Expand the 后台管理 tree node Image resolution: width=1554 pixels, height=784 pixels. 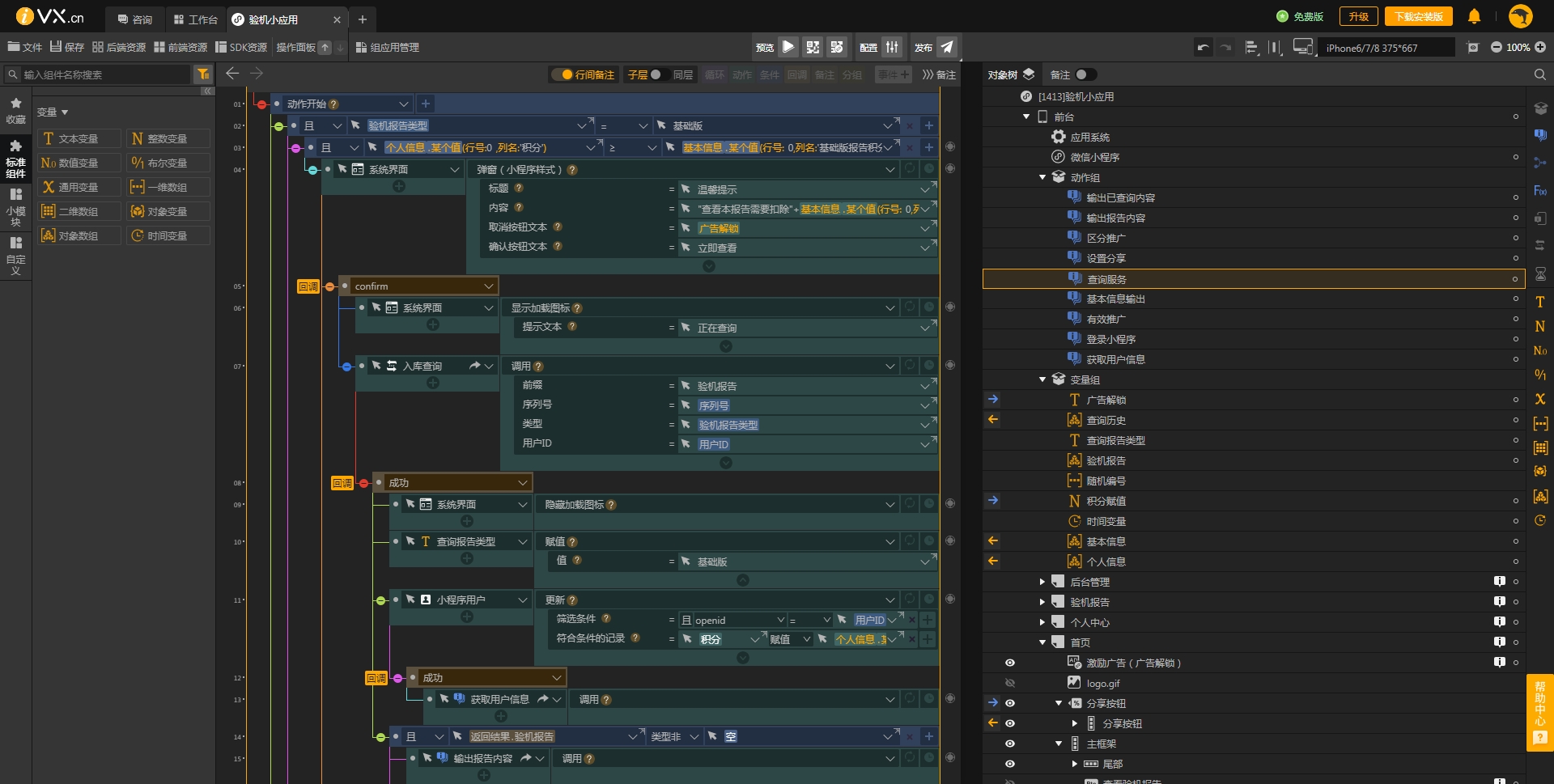point(1042,582)
